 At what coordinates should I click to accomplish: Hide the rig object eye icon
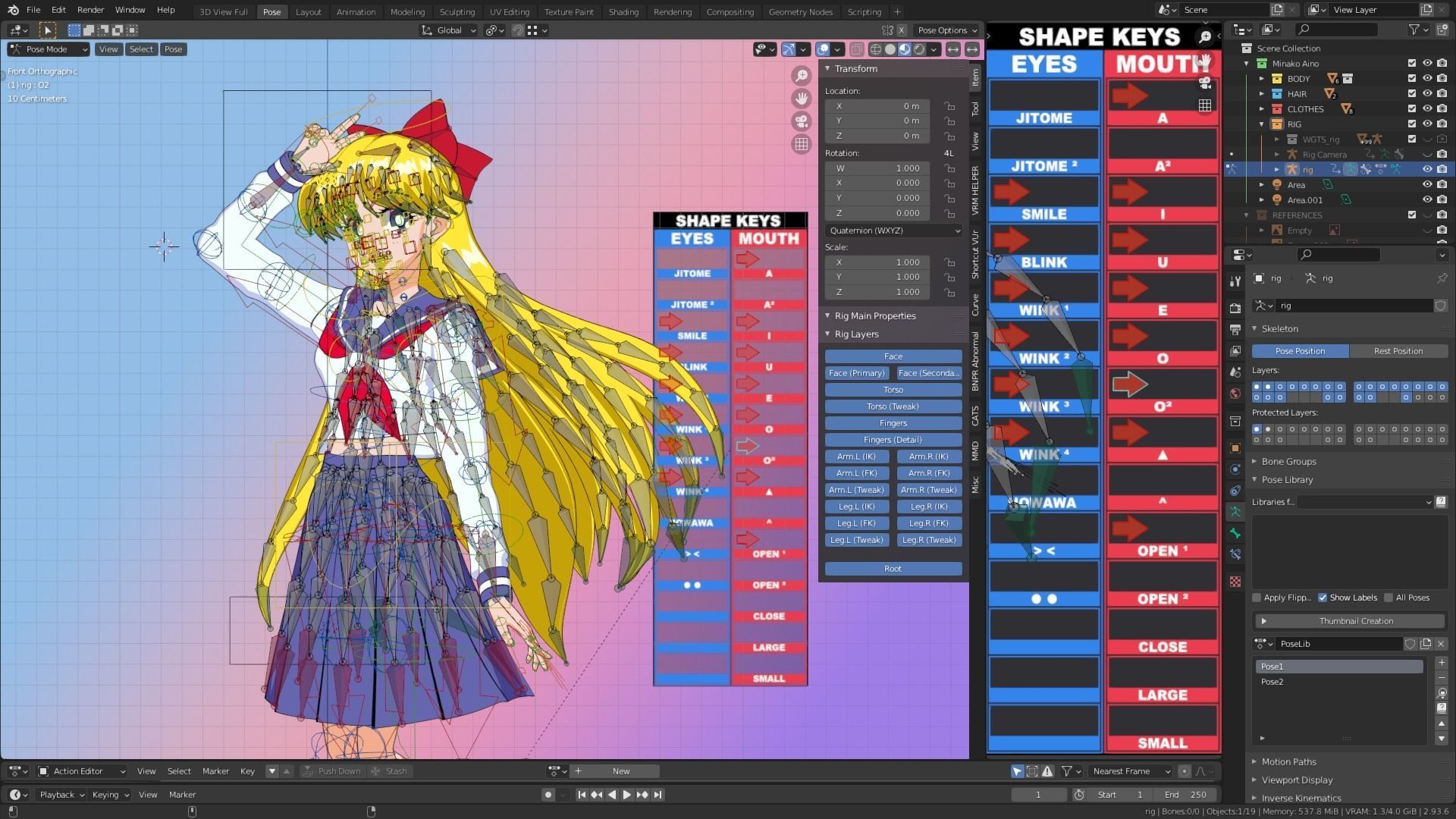coord(1427,170)
